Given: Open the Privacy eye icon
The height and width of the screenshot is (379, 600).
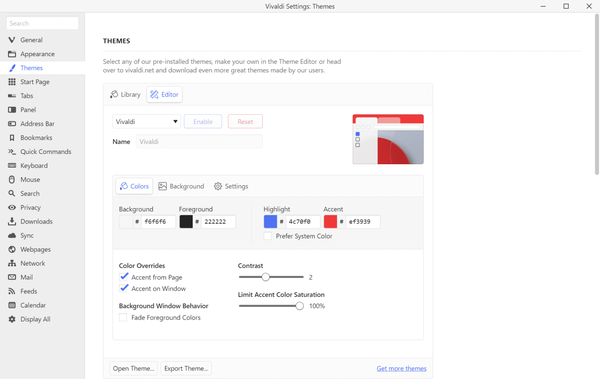Looking at the screenshot, I should tap(12, 207).
